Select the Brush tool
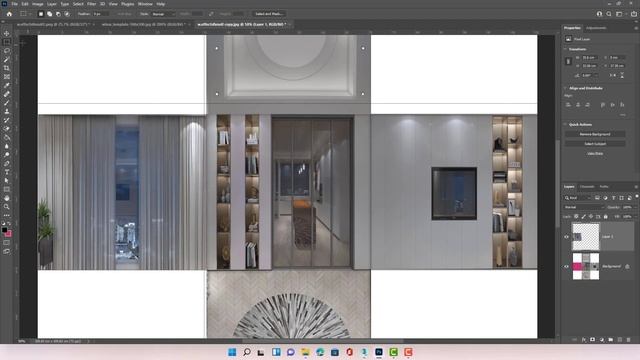The image size is (640, 360). [x=7, y=103]
